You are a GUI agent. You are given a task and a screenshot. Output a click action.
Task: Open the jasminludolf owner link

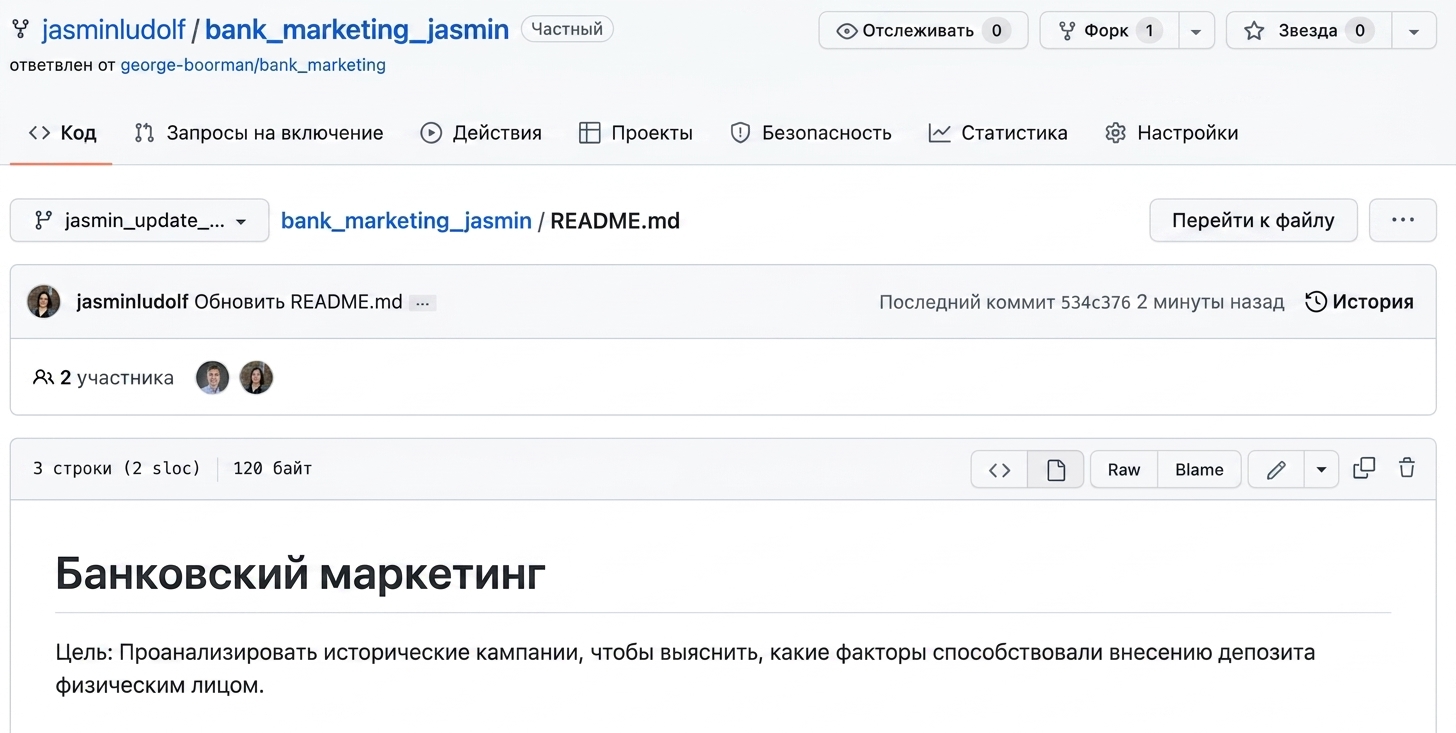113,30
